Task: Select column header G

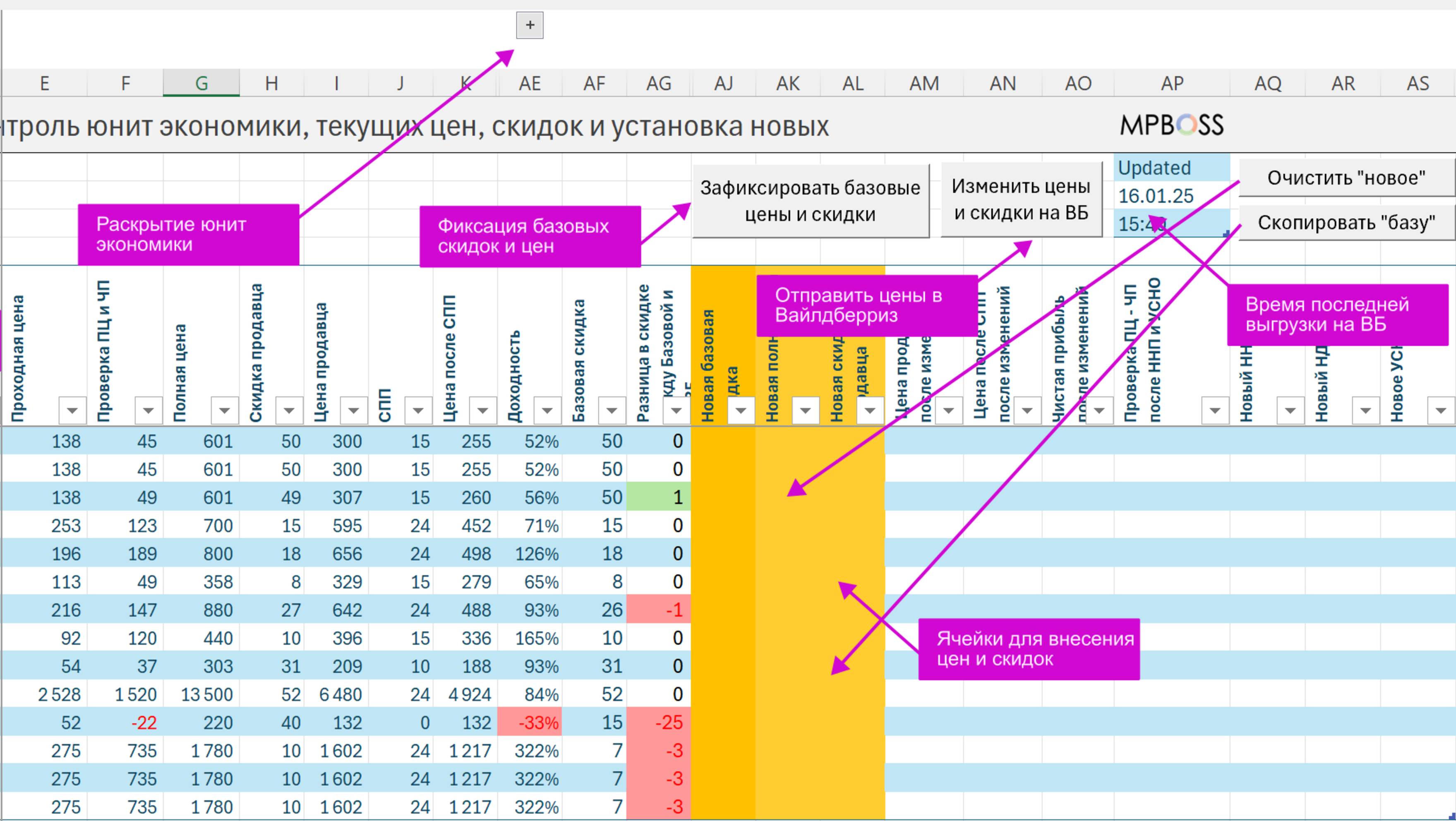Action: 201,84
